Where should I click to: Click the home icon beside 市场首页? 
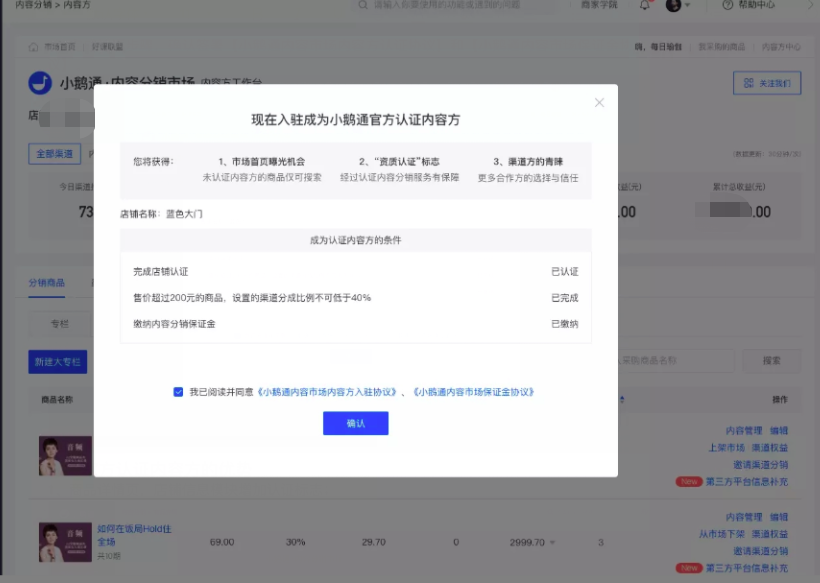click(x=33, y=47)
